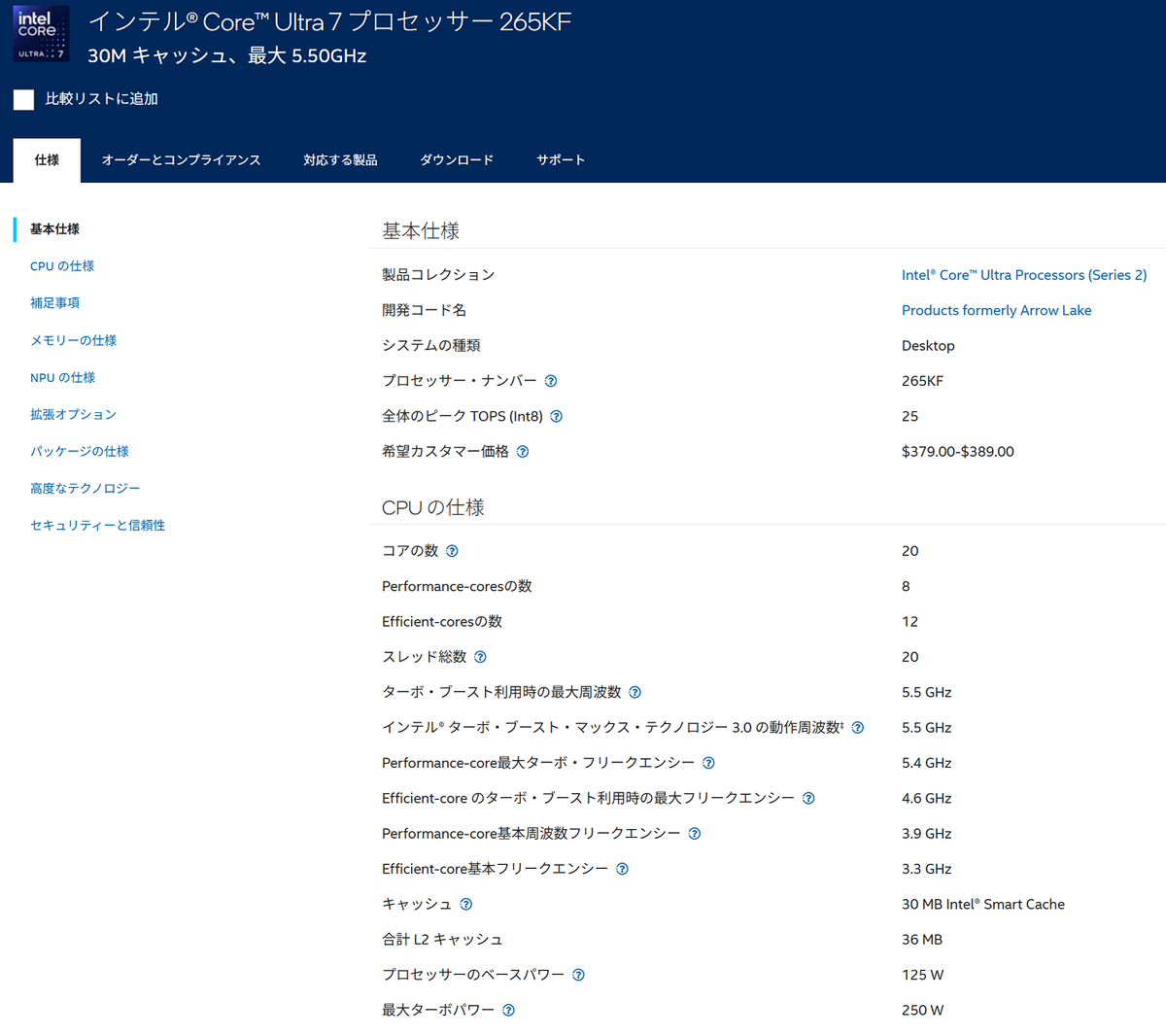Click the 合計 L2 キャッシュ label
Image resolution: width=1166 pixels, height=1036 pixels.
pos(442,940)
